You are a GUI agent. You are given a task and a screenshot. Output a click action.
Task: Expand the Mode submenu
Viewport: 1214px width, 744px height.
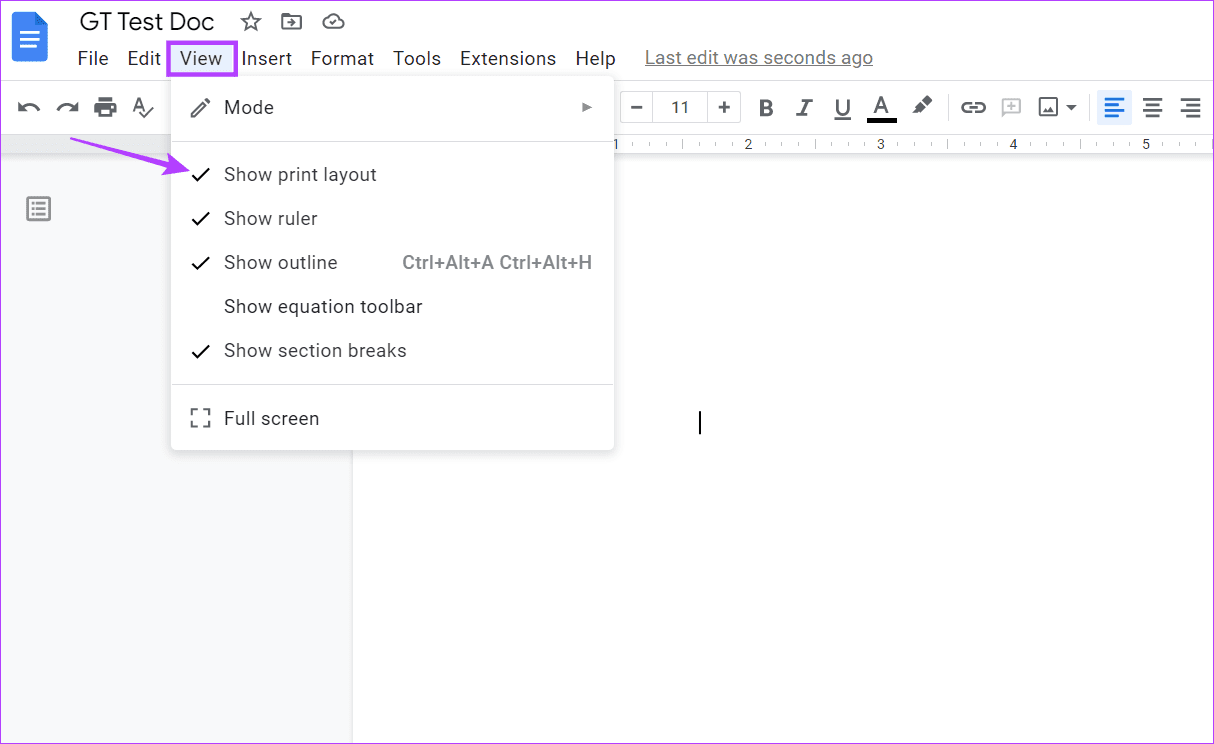(x=392, y=107)
